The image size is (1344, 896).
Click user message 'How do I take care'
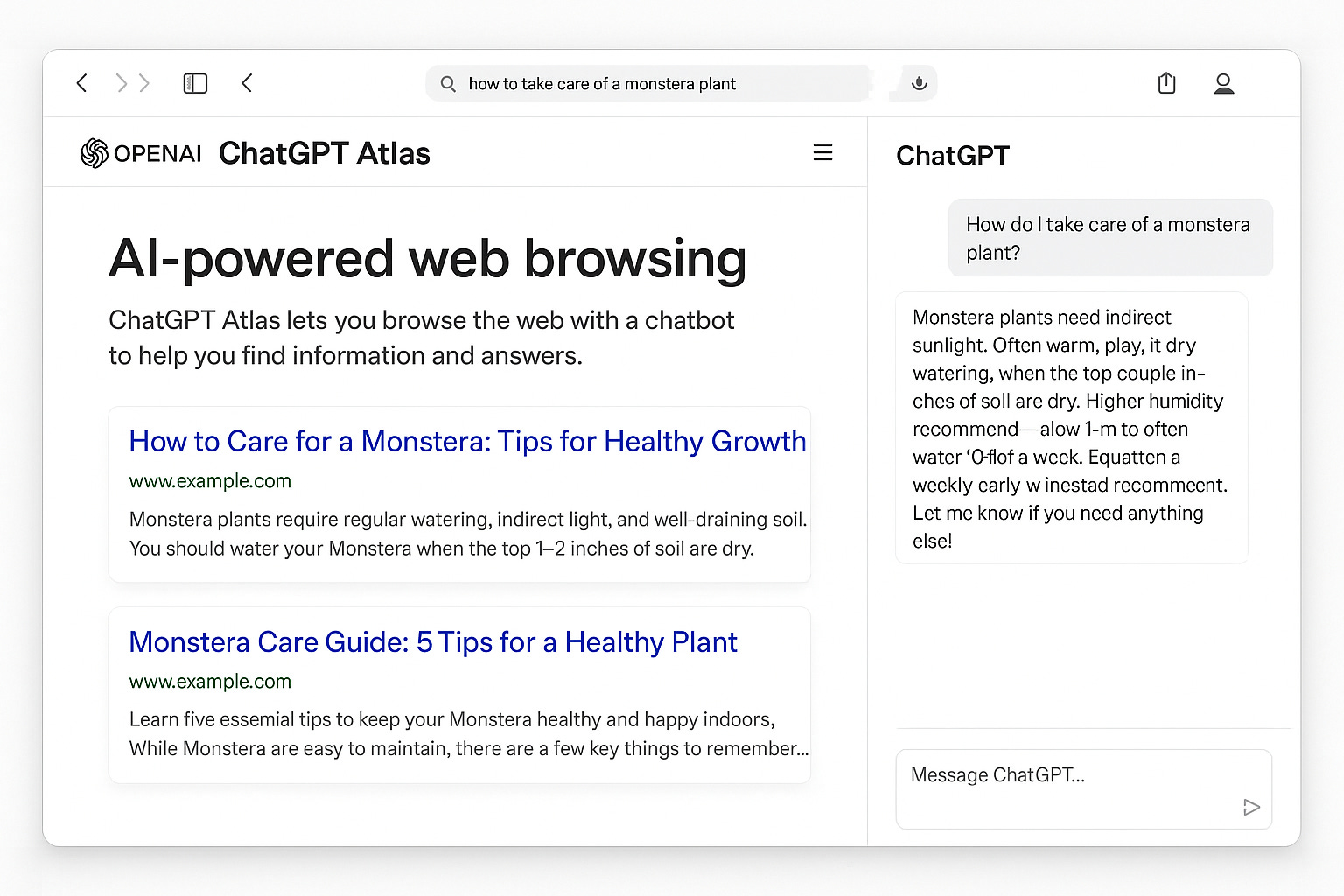tap(1110, 238)
